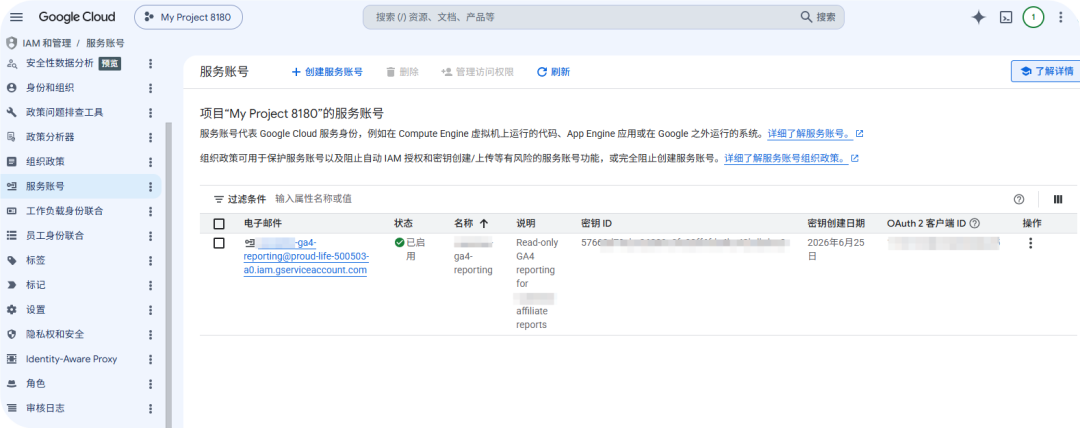The image size is (1080, 428).
Task: Open the column display options icon
Action: pos(1058,199)
